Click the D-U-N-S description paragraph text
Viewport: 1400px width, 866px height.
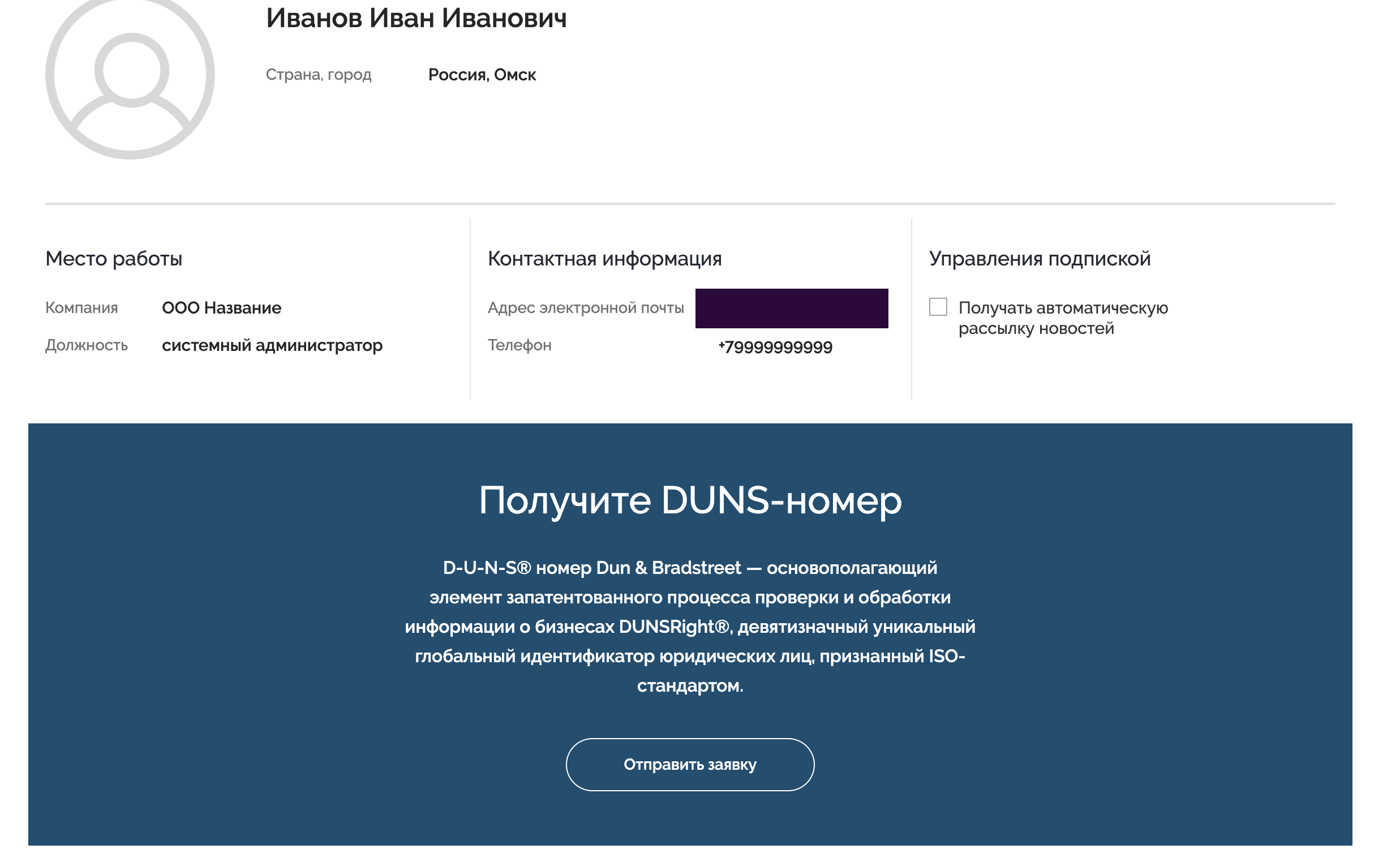(x=689, y=626)
